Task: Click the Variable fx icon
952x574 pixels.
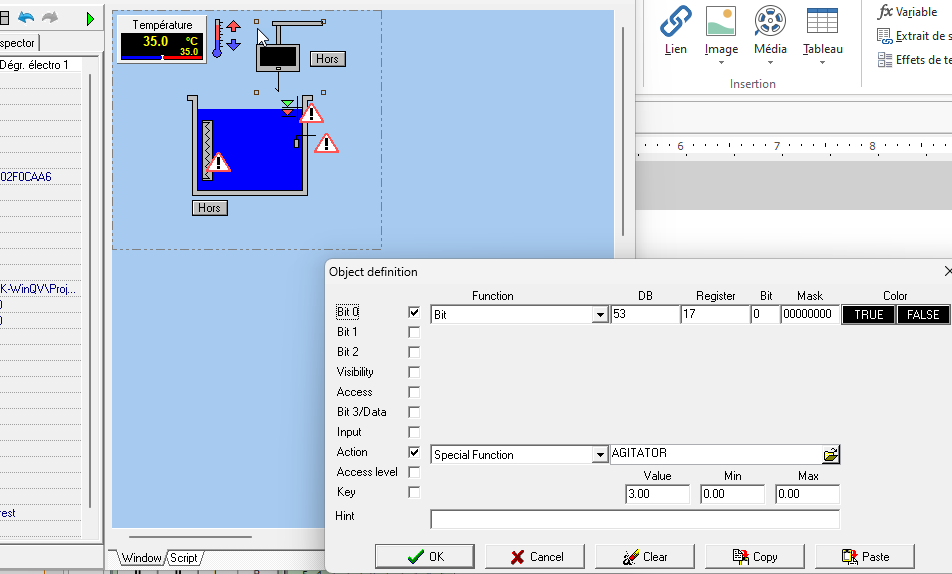Action: coord(885,12)
